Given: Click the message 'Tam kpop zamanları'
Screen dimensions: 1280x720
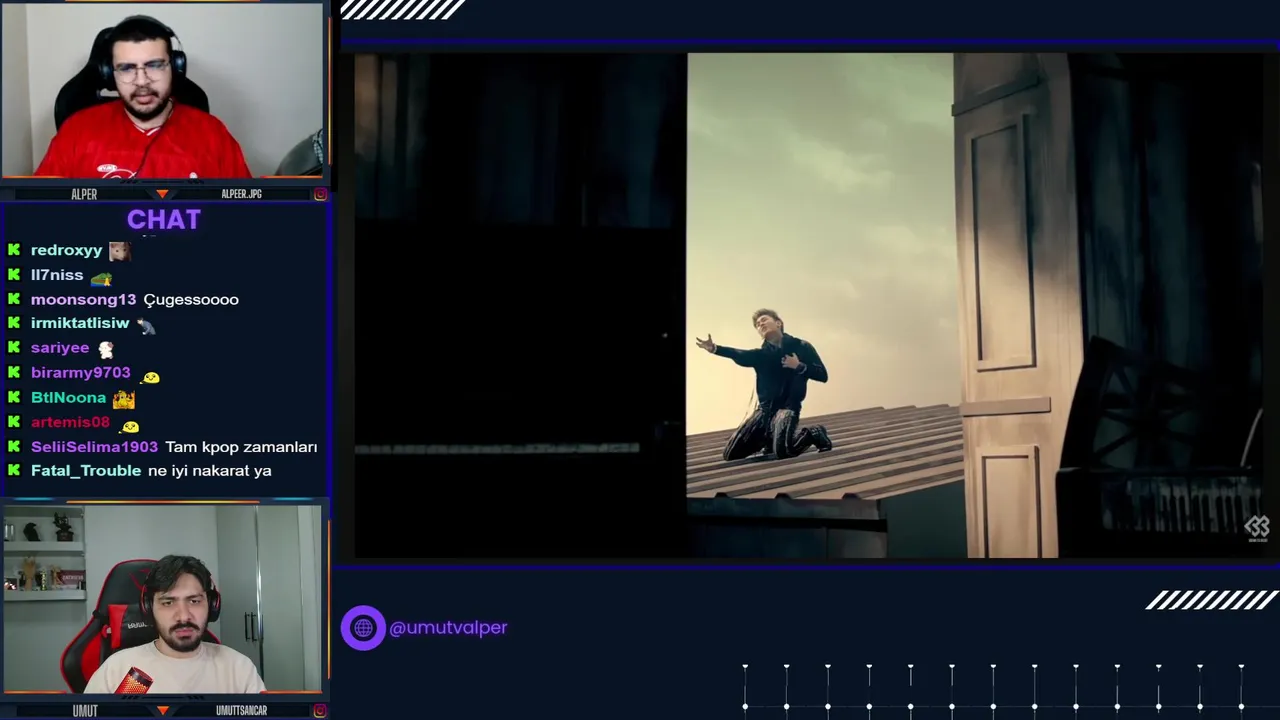Looking at the screenshot, I should pyautogui.click(x=241, y=447).
